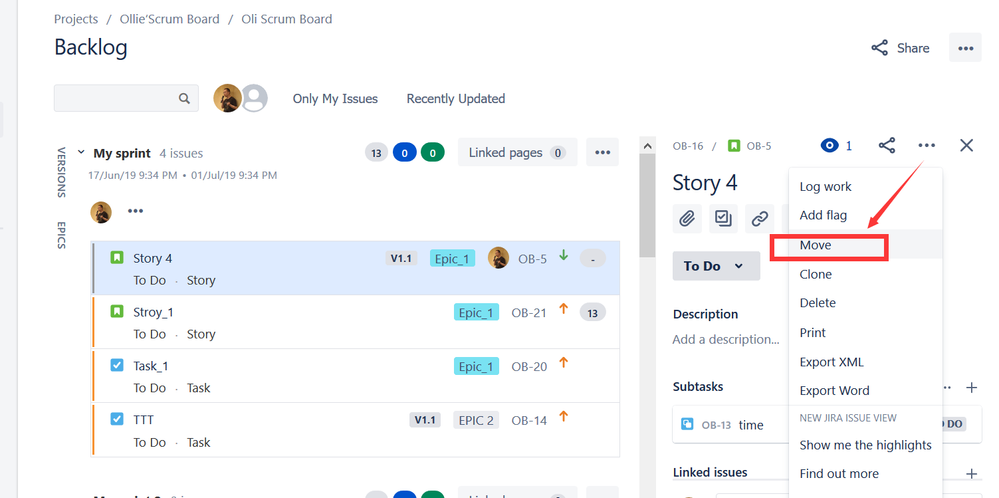The width and height of the screenshot is (999, 498).
Task: Click the search magnifier icon
Action: [184, 98]
